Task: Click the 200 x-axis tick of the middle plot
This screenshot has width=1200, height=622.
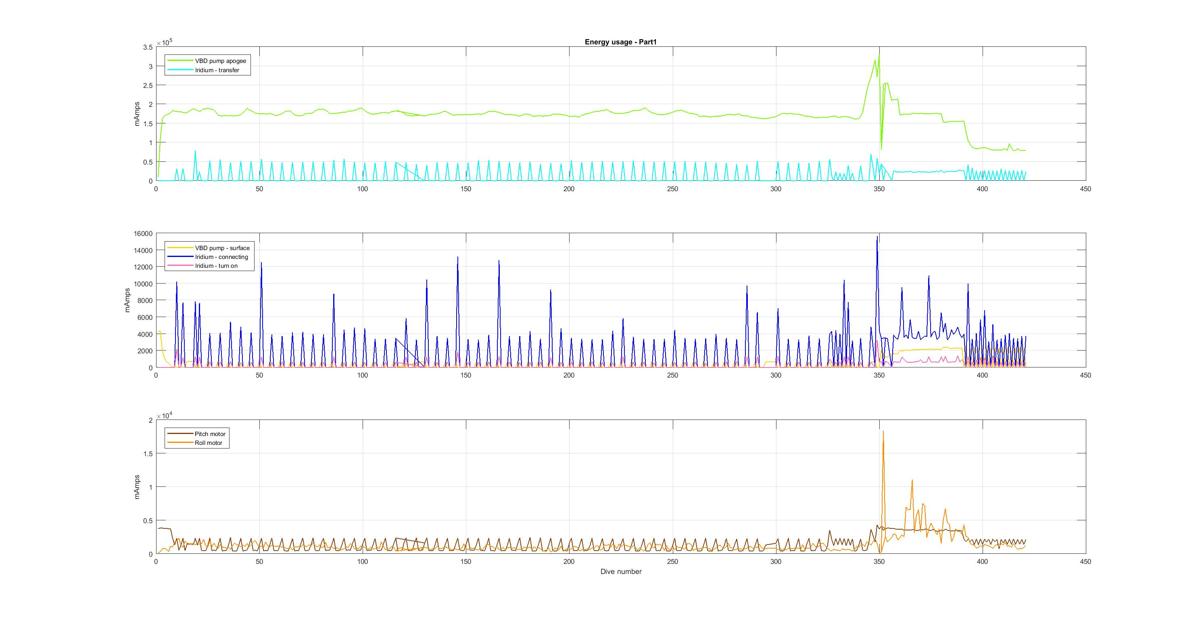Action: pos(569,375)
